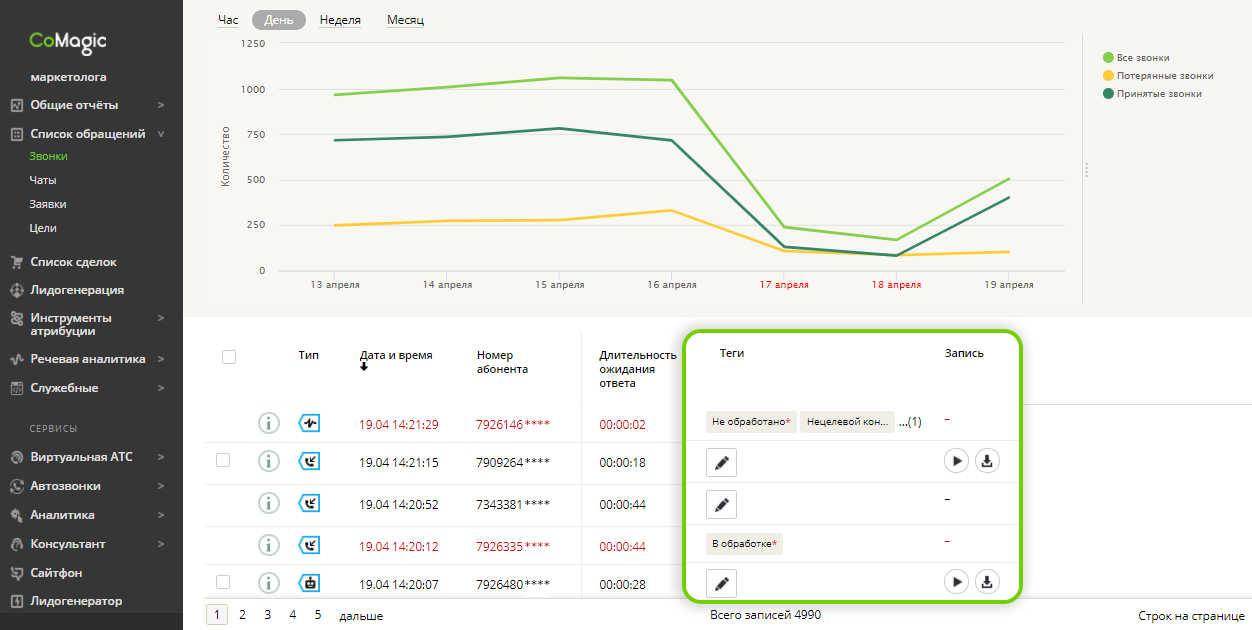Switch chart grouping to Час
The width and height of the screenshot is (1252, 630).
(x=228, y=19)
